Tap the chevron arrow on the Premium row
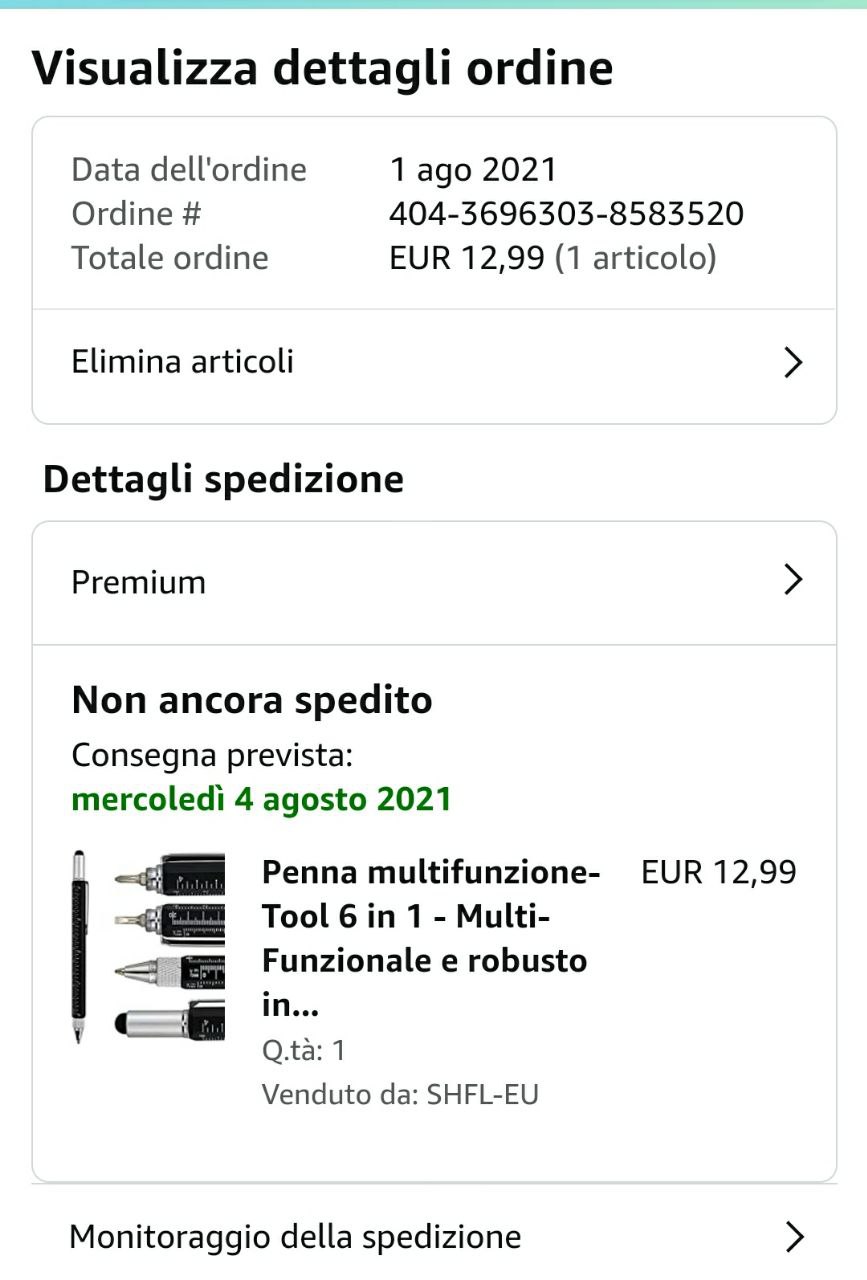Viewport: 867px width, 1280px height. coord(793,580)
